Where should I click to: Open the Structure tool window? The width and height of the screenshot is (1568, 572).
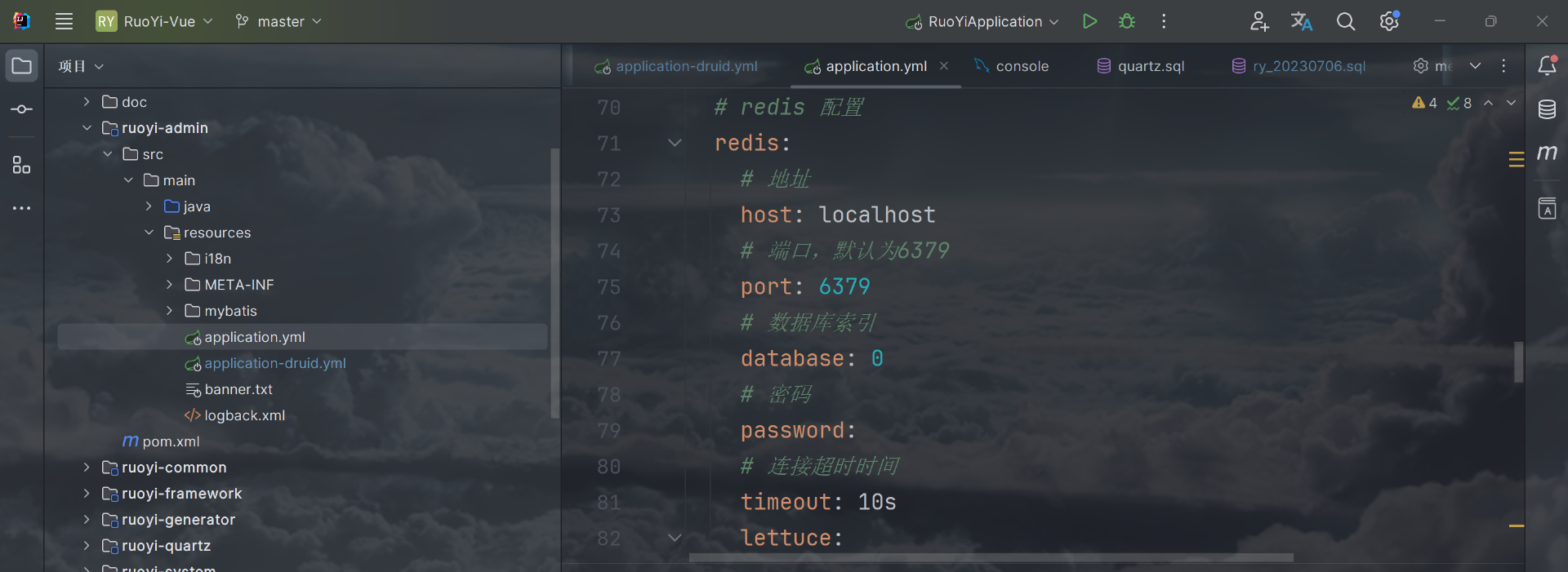(x=22, y=165)
